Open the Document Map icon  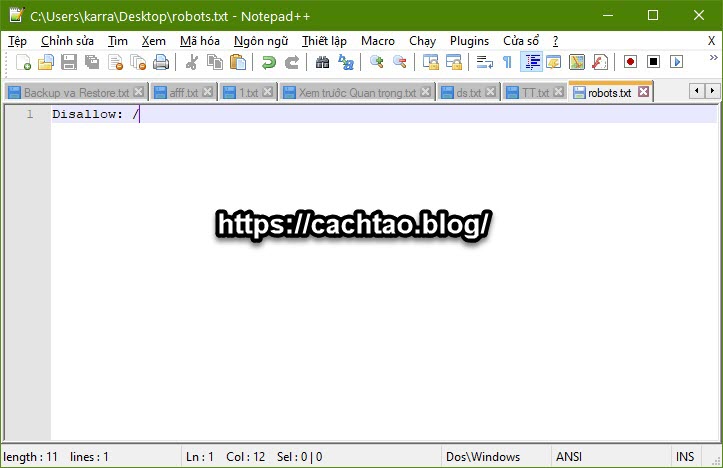click(x=577, y=62)
